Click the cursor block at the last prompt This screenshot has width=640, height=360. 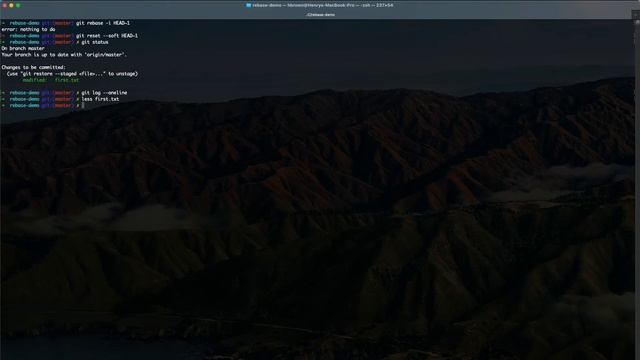tap(83, 105)
